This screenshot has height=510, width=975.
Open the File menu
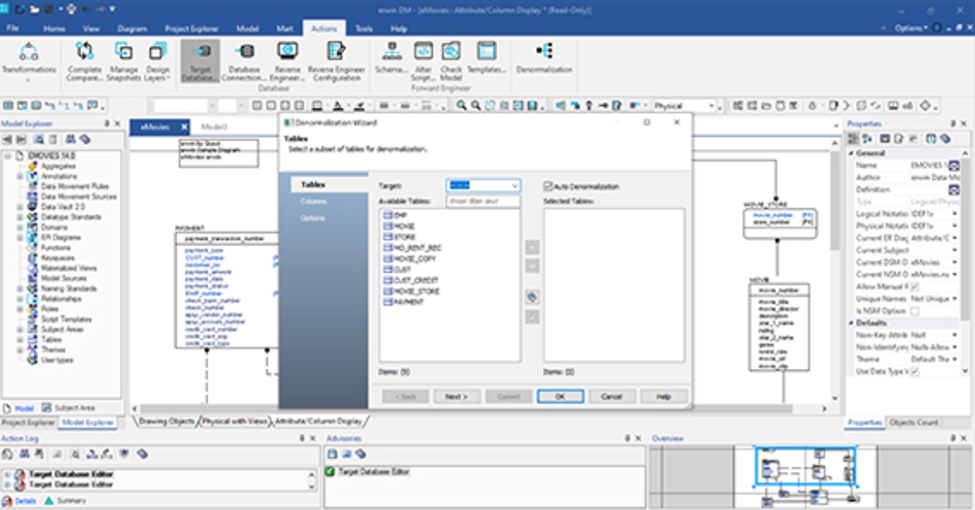[x=13, y=29]
